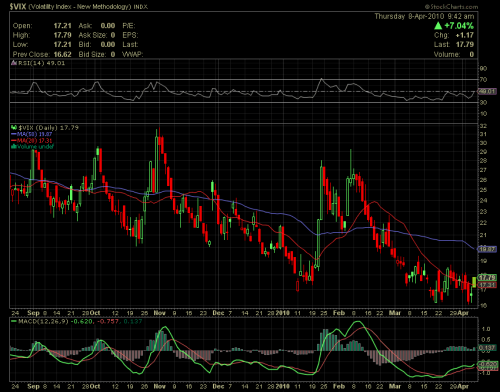500x392 pixels.
Task: Click the green MACD(12,26,9) legend line
Action: [14, 321]
